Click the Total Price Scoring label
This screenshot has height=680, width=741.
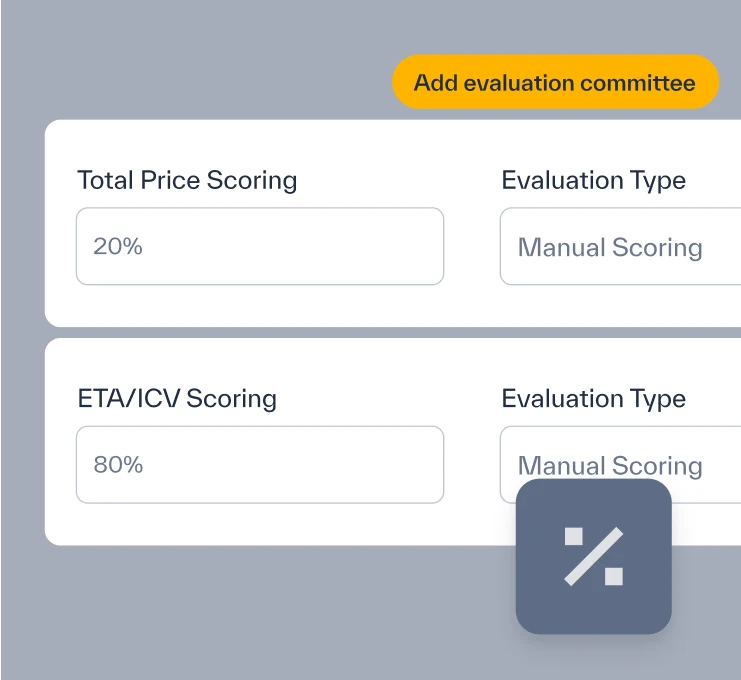(x=187, y=180)
